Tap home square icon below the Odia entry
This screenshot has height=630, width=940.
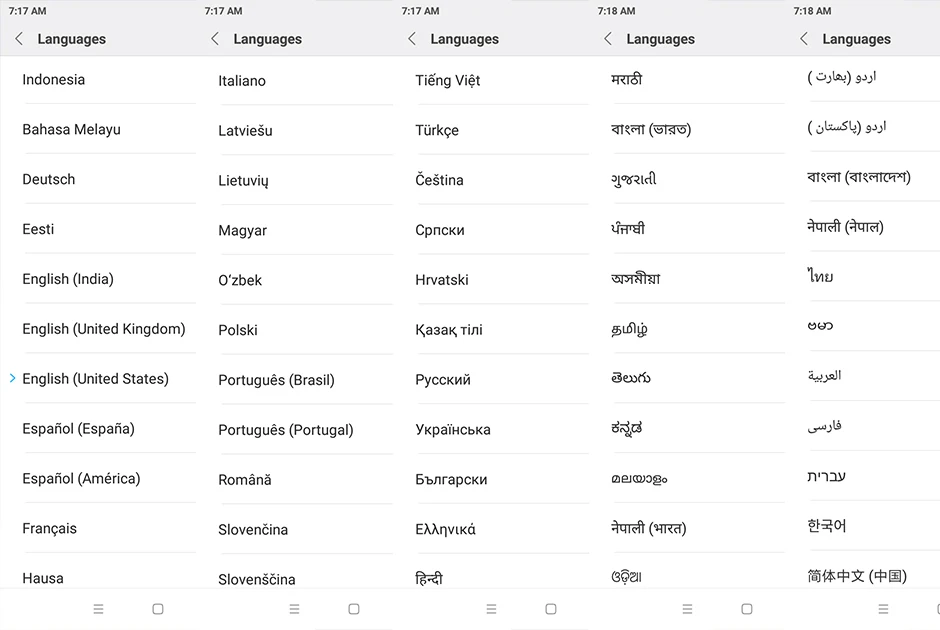746,609
